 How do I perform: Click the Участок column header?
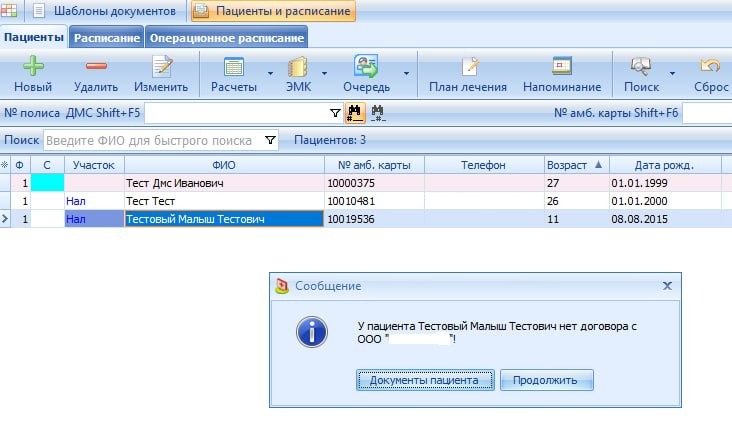(x=94, y=165)
